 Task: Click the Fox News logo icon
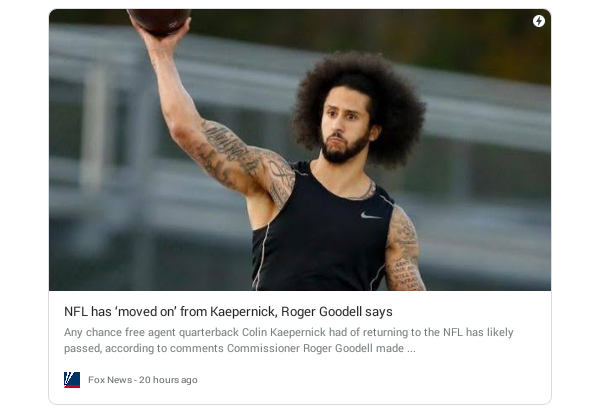click(72, 380)
